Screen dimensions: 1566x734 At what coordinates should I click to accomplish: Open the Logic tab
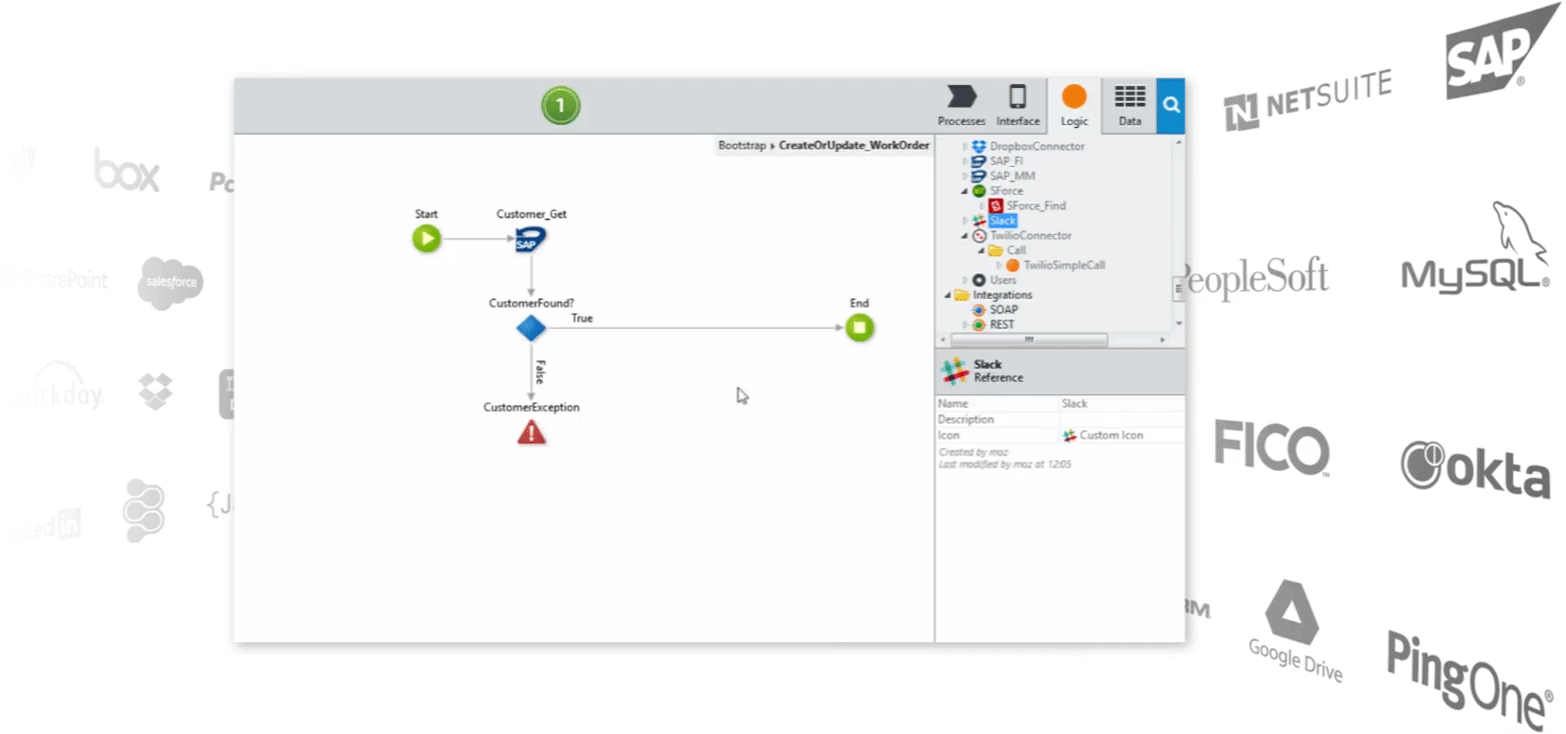[1074, 106]
